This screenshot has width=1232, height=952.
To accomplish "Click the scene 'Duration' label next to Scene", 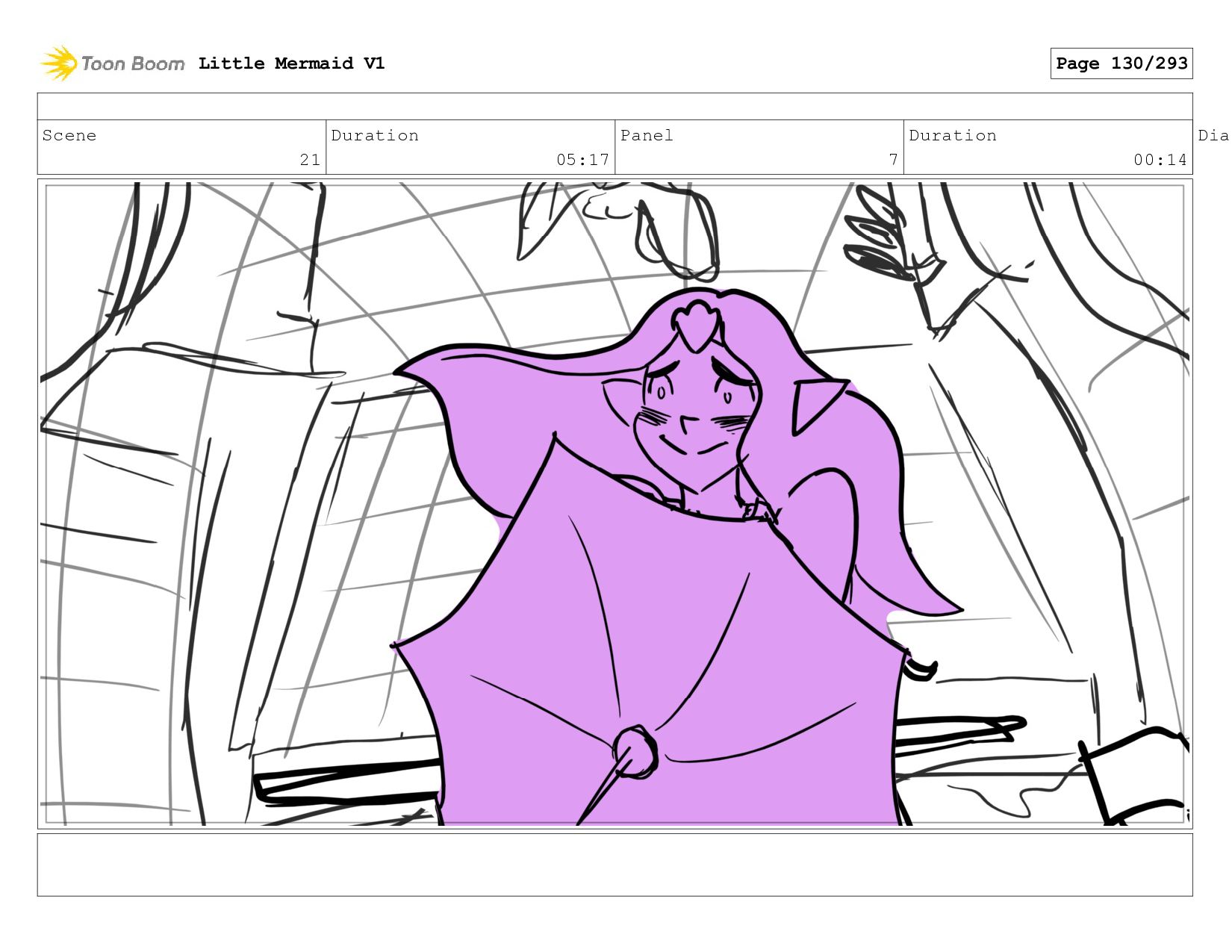I will tap(375, 135).
